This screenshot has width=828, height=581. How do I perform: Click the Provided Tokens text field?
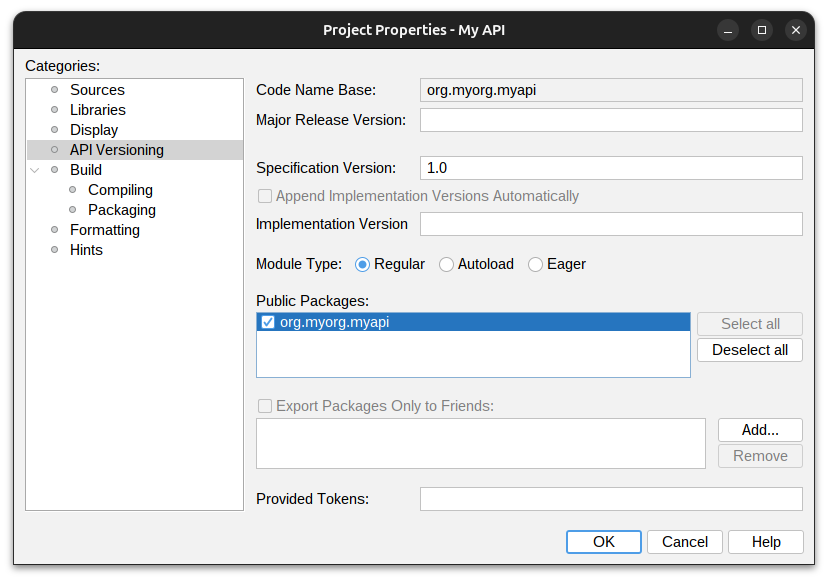(610, 499)
